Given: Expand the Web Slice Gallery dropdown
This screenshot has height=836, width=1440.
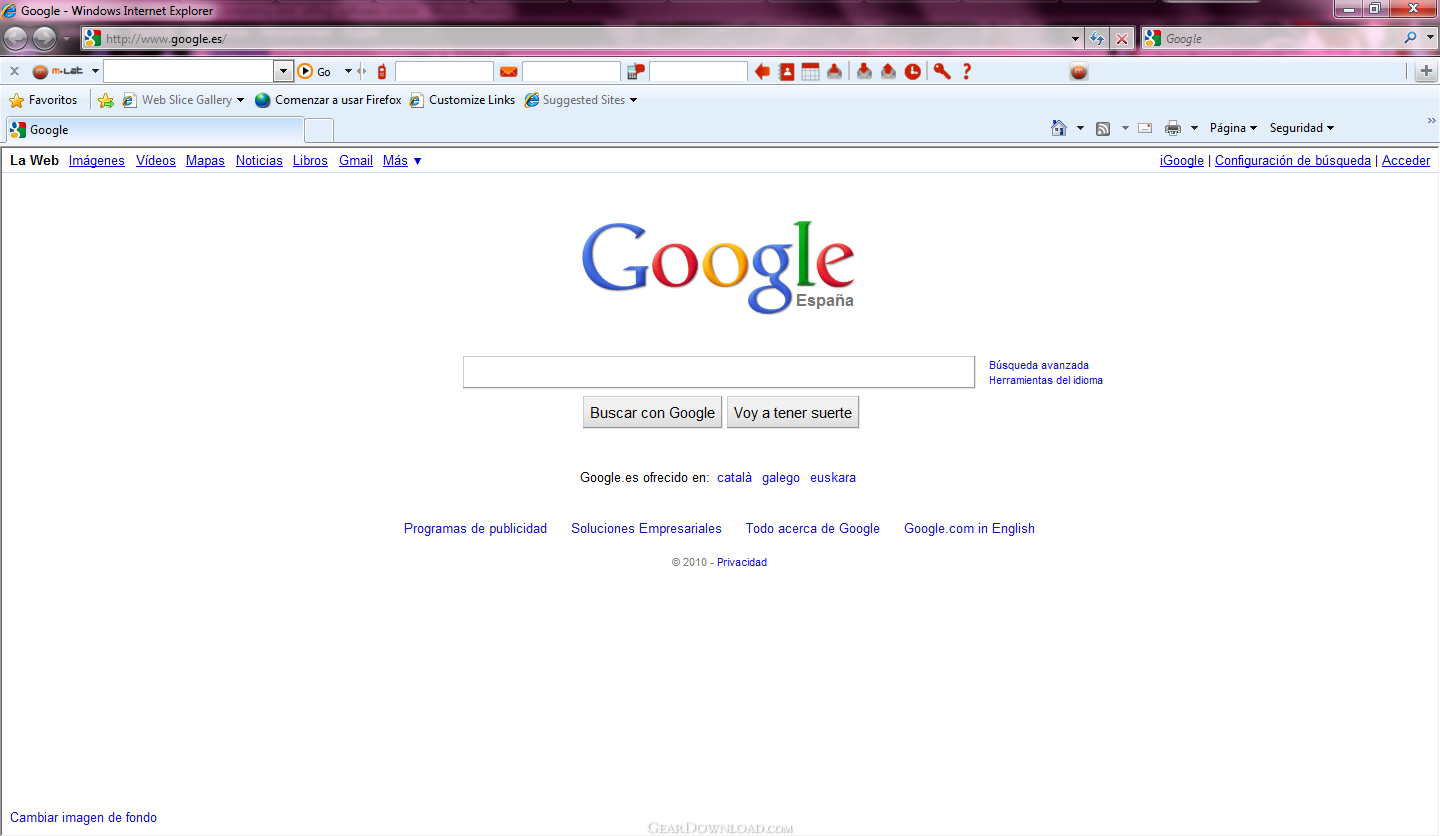Looking at the screenshot, I should (x=240, y=100).
